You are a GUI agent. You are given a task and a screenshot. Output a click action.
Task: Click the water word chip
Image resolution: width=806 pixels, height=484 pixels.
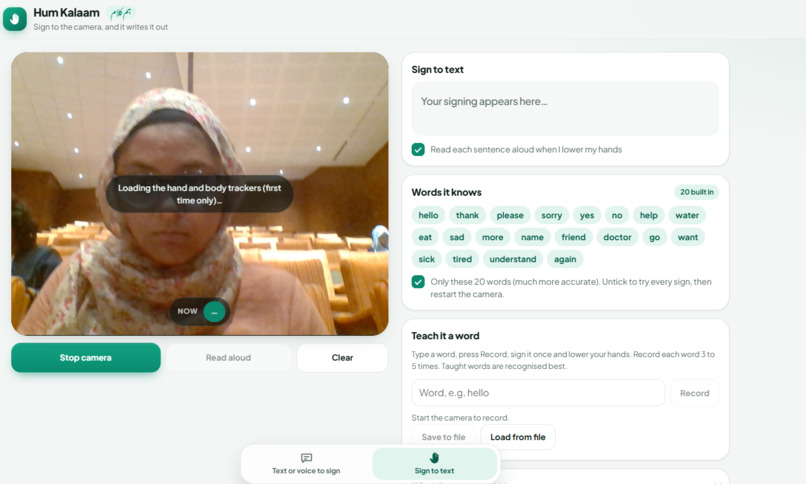click(x=687, y=215)
